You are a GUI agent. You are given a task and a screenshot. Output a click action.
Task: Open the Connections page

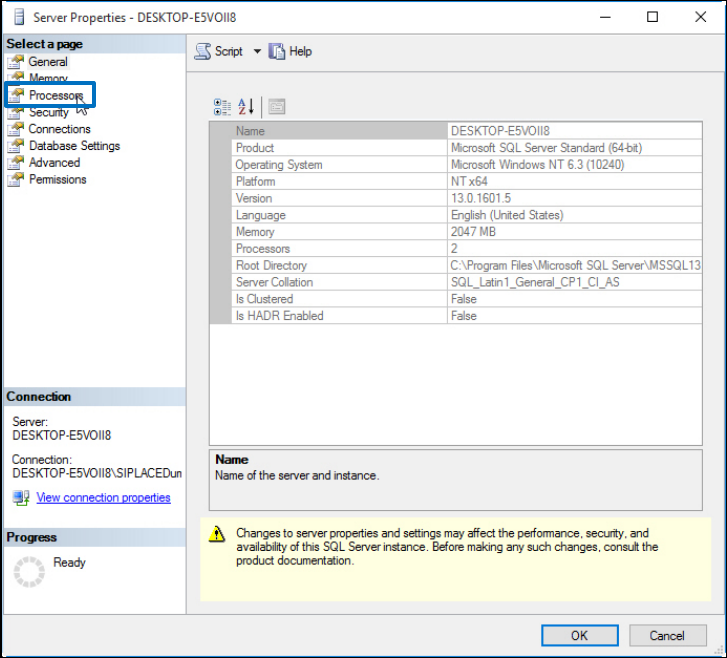59,129
